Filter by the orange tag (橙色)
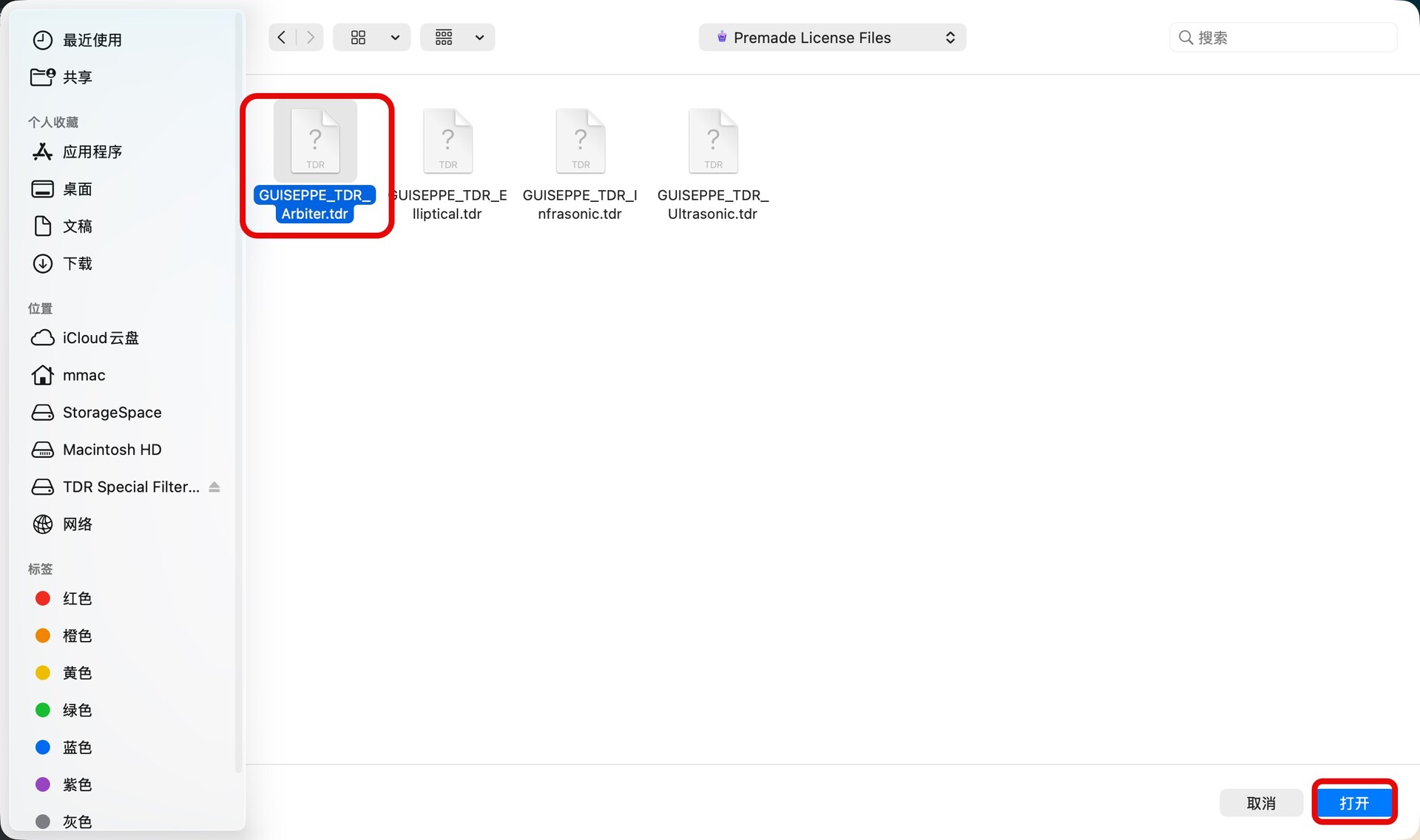The height and width of the screenshot is (840, 1420). 62,636
